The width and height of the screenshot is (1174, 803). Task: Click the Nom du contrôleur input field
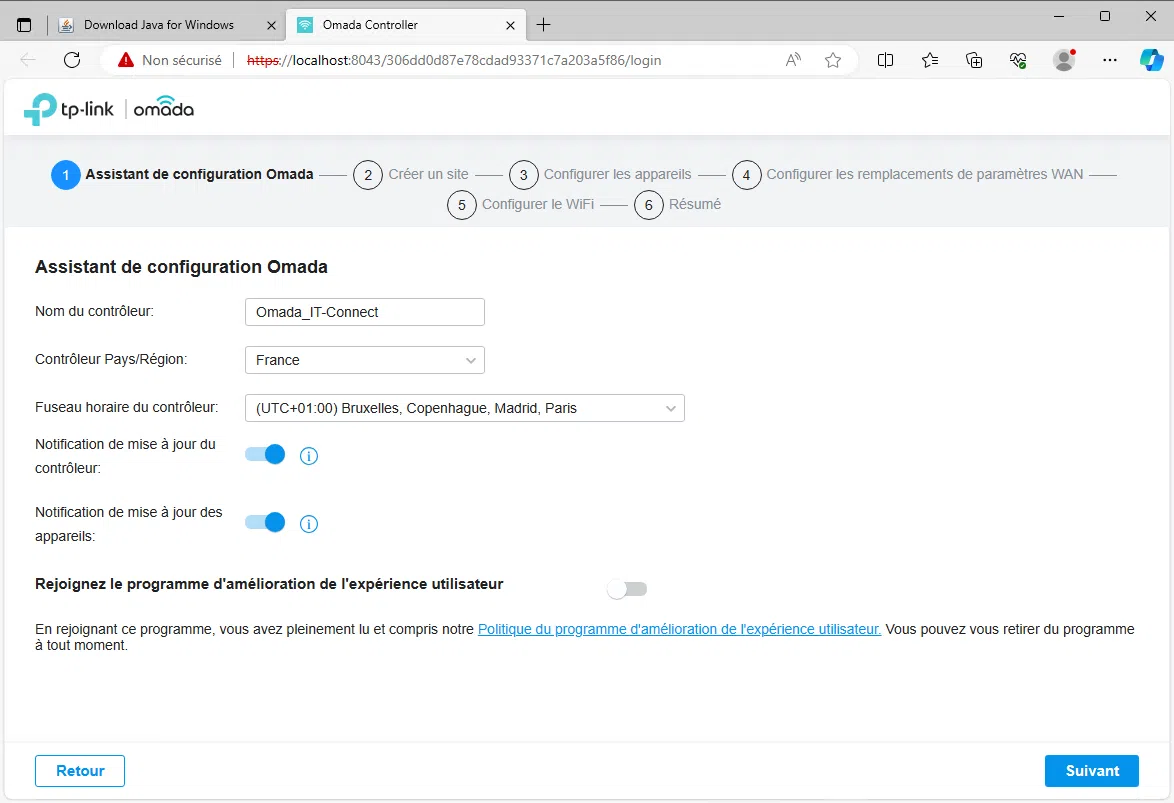364,312
